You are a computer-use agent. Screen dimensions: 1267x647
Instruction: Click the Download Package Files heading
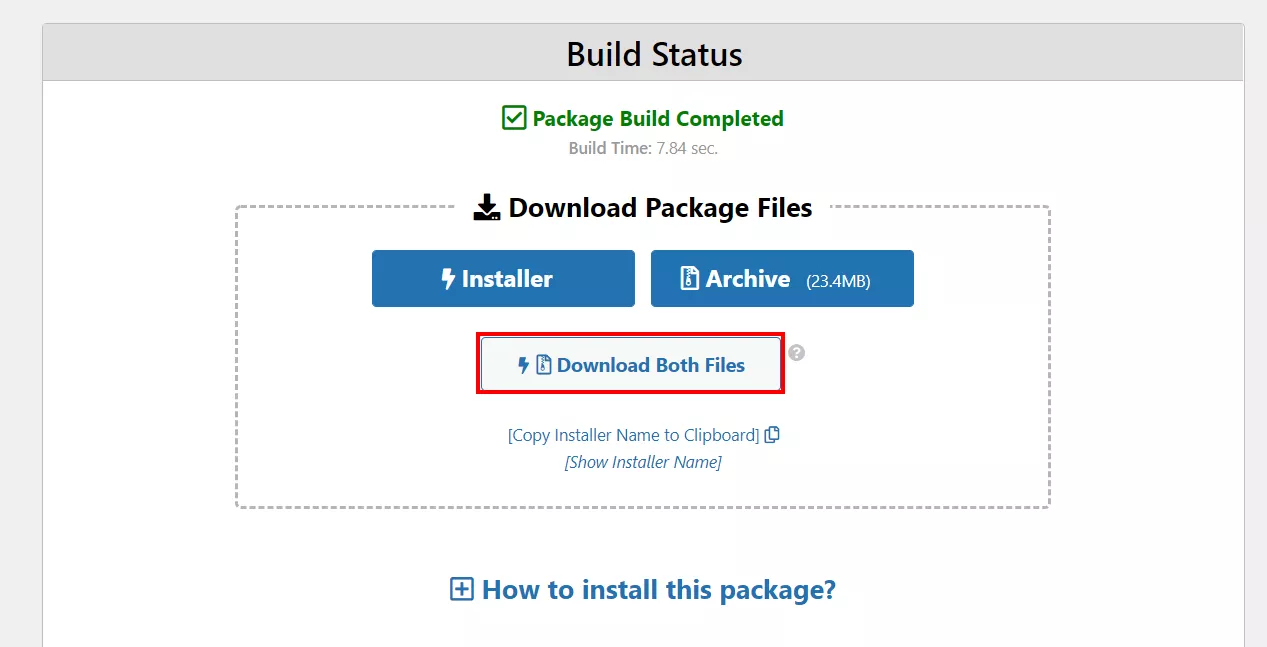tap(643, 208)
